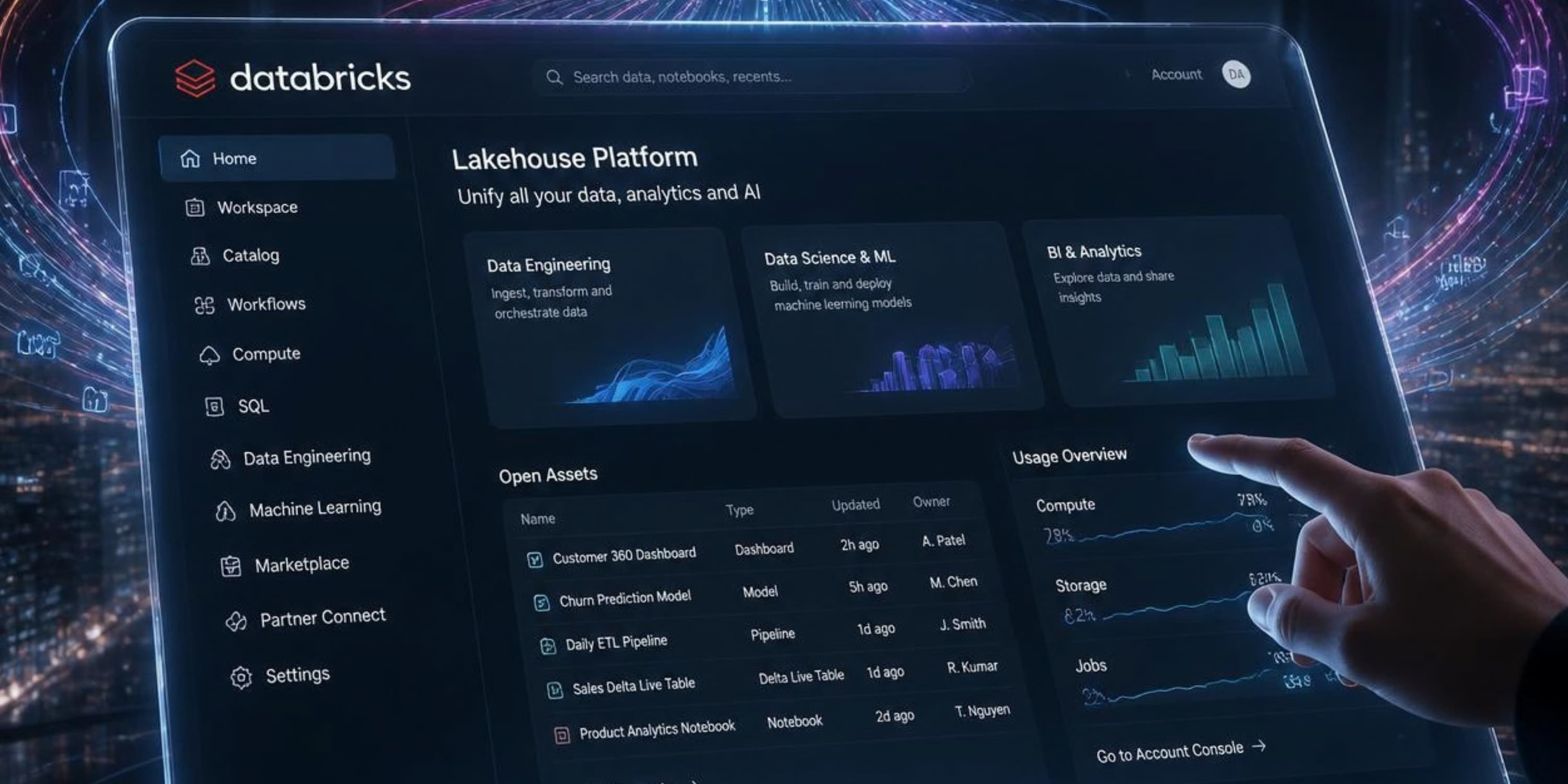
Task: Select the Home menu item
Action: tap(277, 158)
